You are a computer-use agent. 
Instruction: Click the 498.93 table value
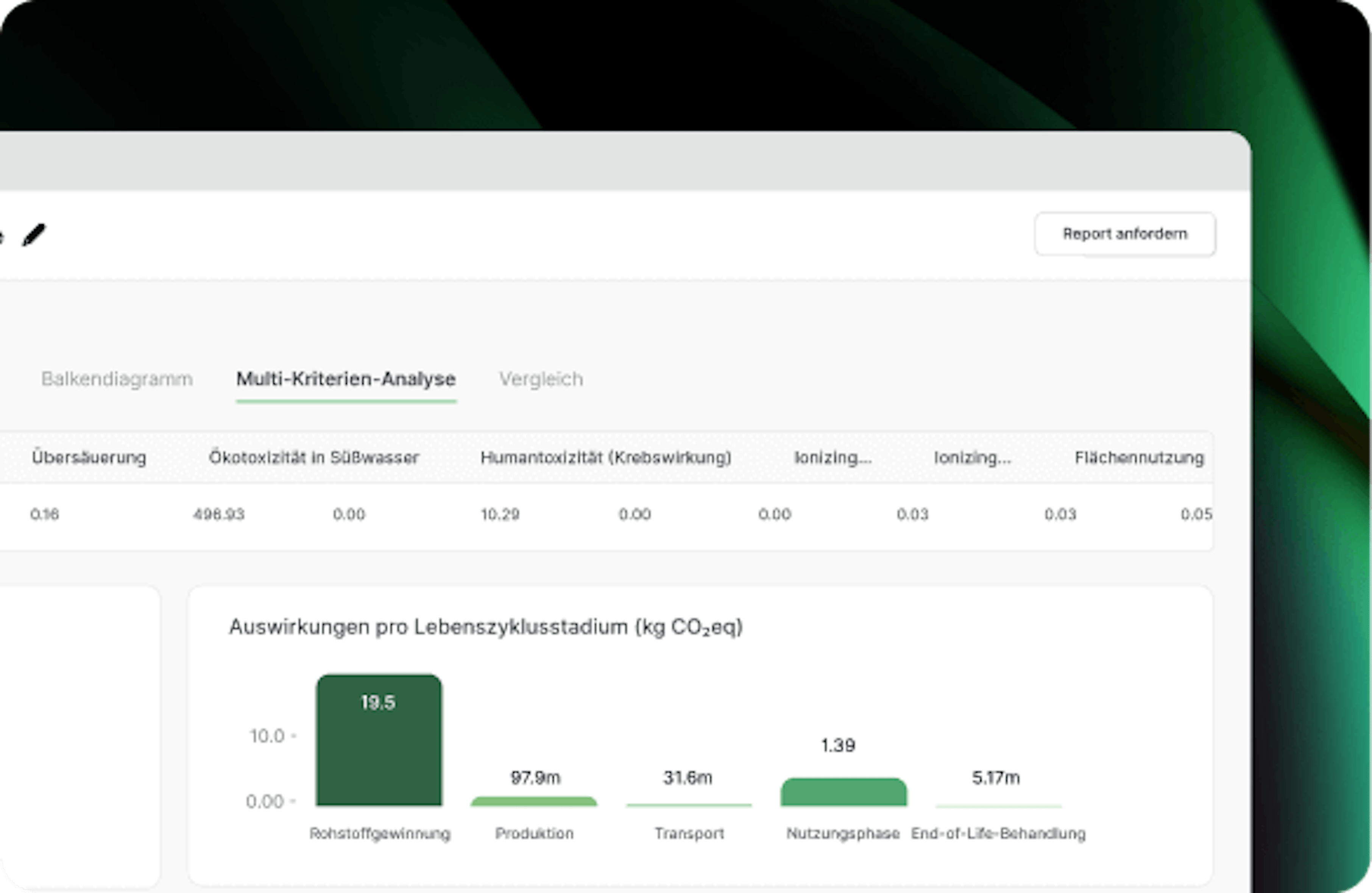(218, 514)
